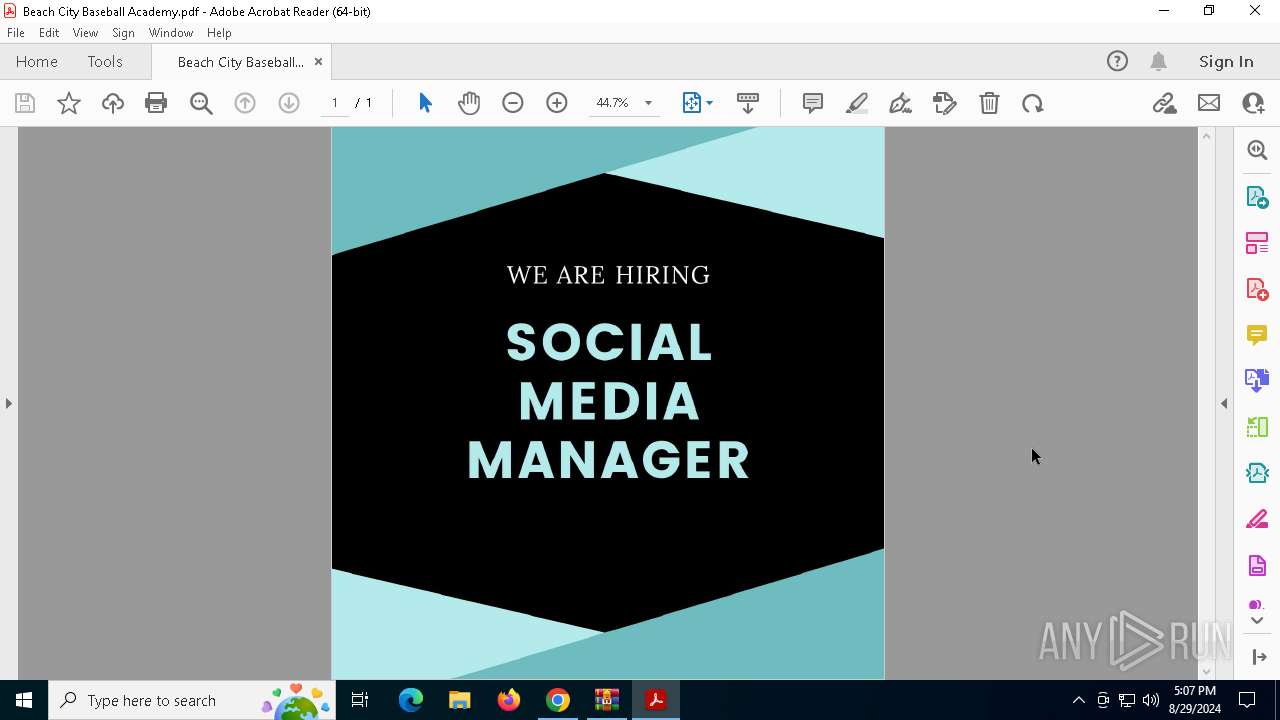
Task: Zoom in with the plus button
Action: (557, 103)
